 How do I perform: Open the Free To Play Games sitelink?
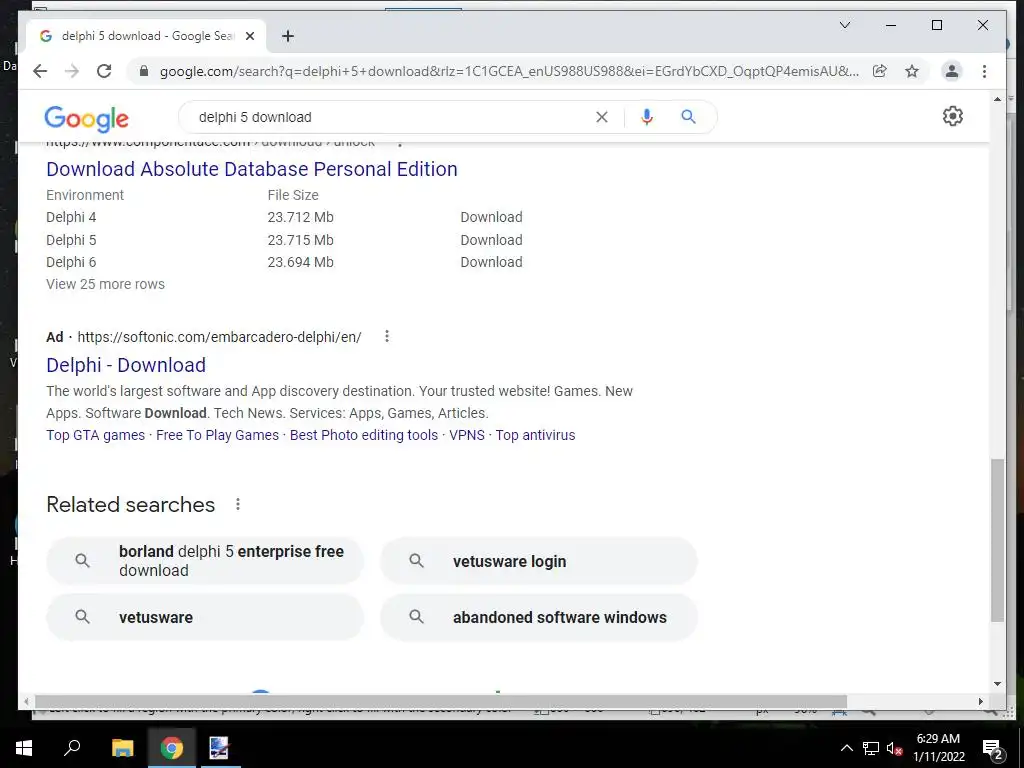pos(217,436)
